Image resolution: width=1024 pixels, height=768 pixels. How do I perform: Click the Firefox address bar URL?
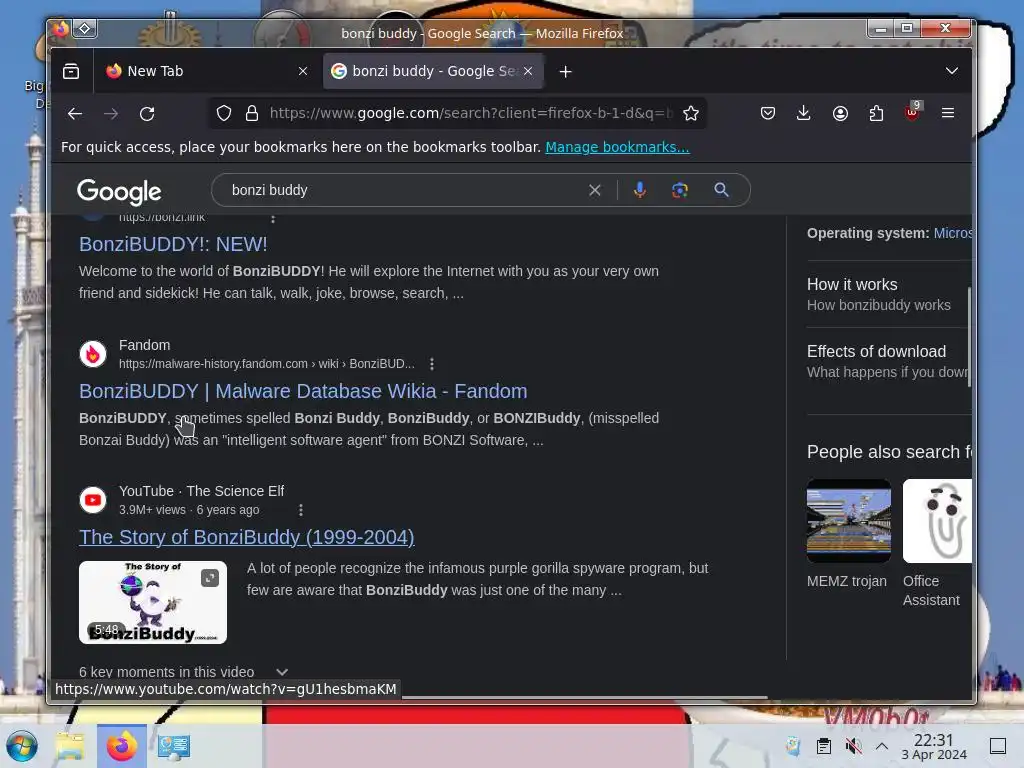470,114
